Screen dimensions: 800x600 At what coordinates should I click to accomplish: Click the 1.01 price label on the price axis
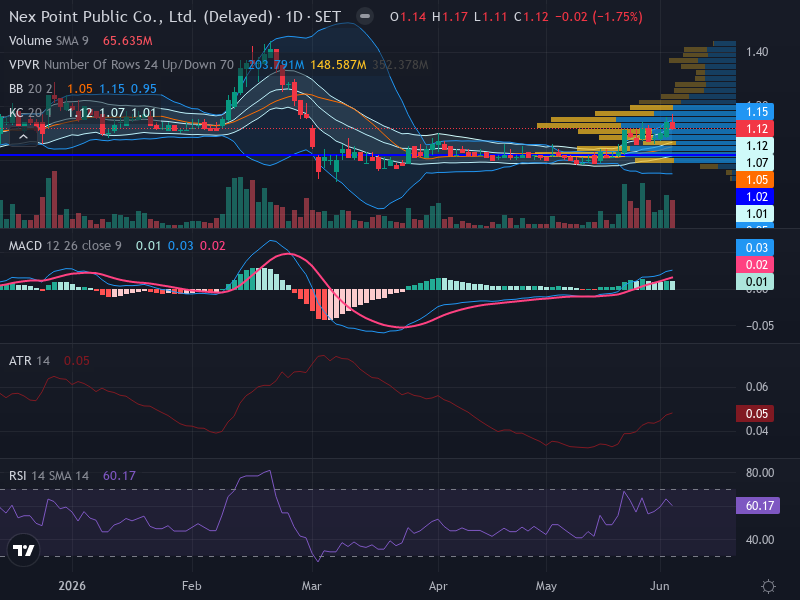(x=755, y=213)
